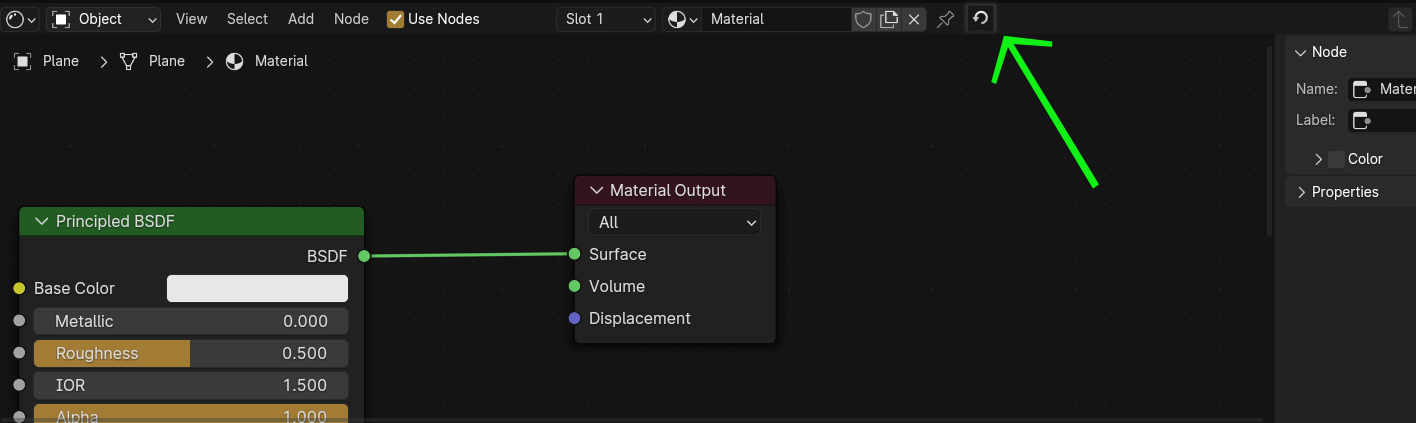Click the Surface input socket

(574, 254)
